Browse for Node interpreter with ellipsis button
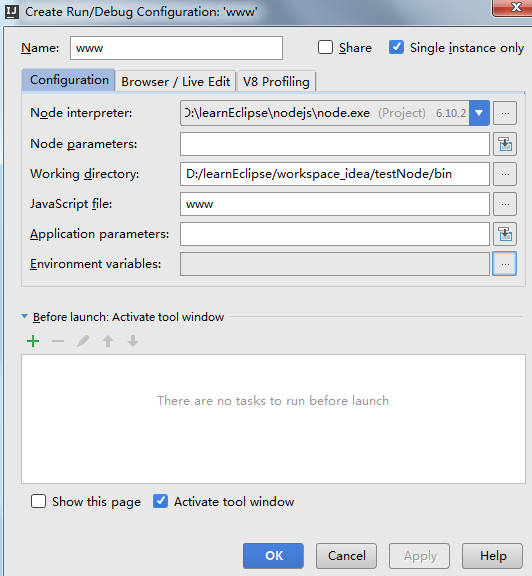The image size is (532, 576). [505, 113]
